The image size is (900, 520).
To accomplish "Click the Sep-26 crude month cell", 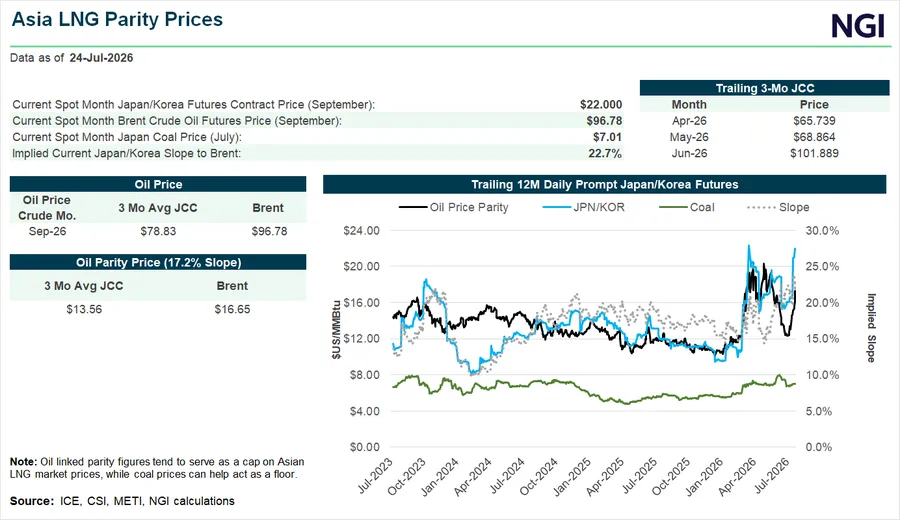I will coord(47,231).
